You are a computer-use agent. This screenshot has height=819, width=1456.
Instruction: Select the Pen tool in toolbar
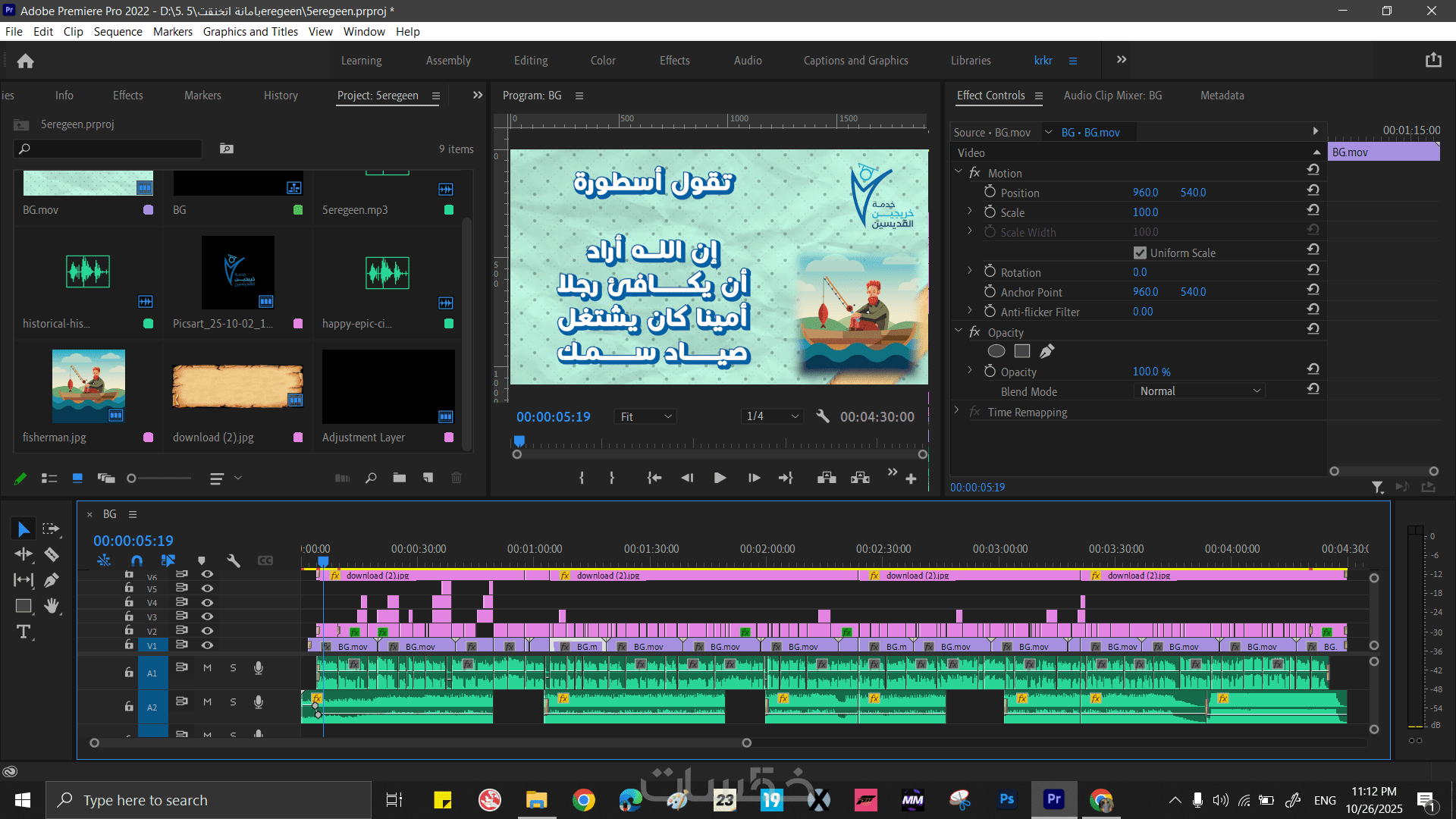click(52, 580)
